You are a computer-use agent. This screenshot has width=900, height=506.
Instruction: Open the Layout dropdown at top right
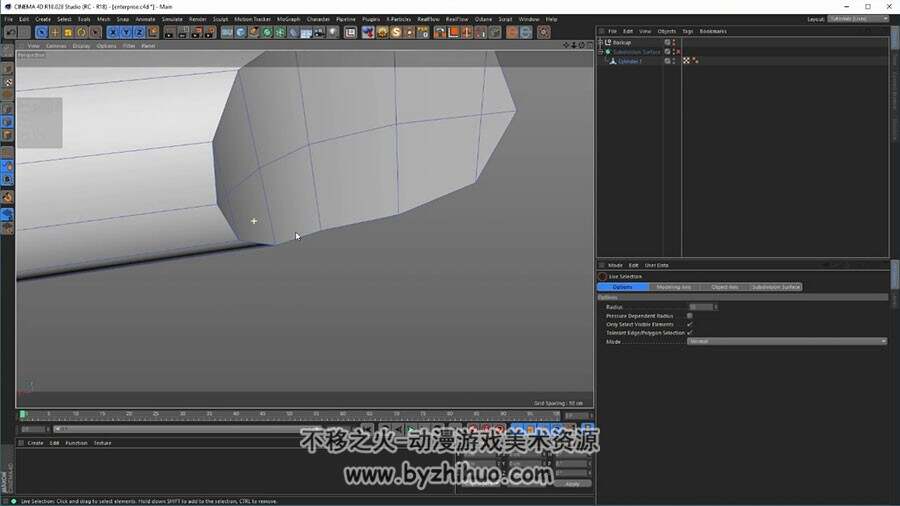pyautogui.click(x=858, y=19)
